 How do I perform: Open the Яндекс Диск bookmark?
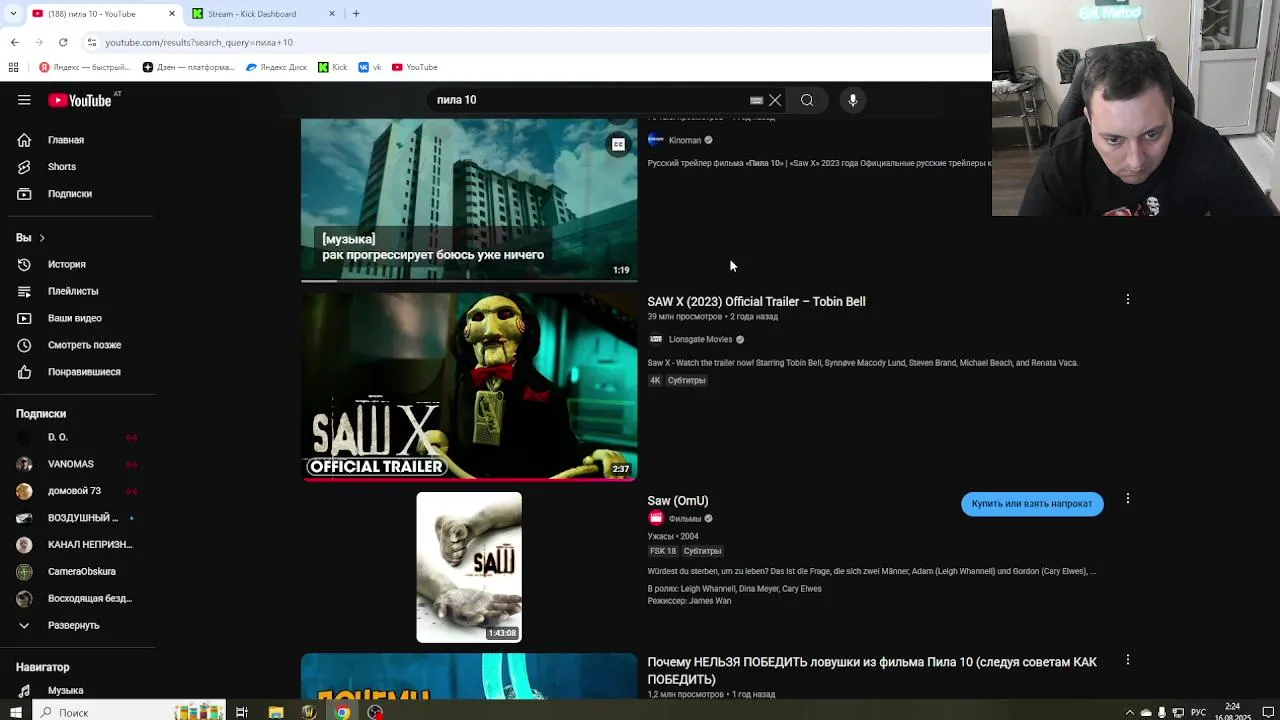(277, 67)
